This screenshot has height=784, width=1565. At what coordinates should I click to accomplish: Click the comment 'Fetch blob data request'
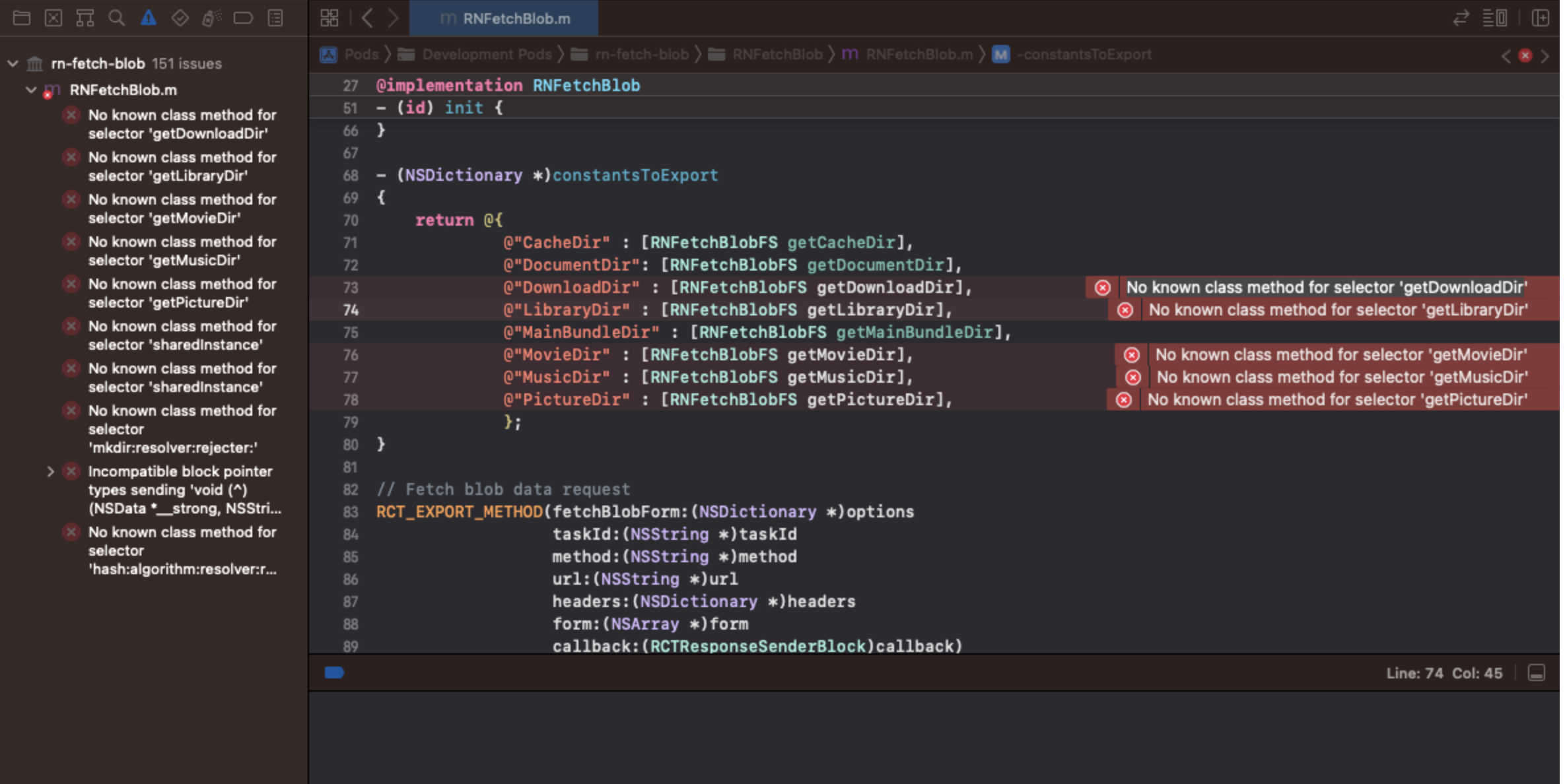[518, 490]
